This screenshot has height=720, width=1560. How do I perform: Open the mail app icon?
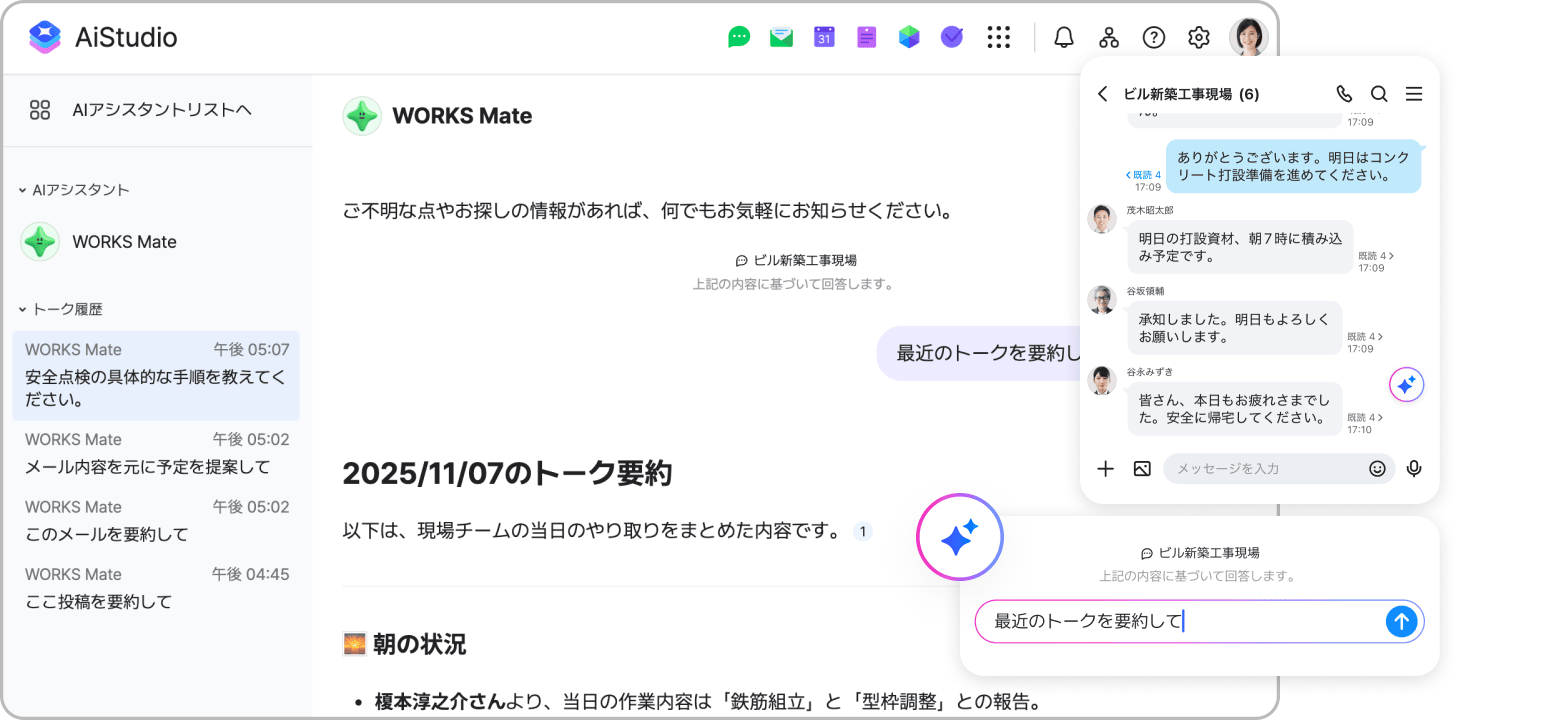tap(781, 38)
